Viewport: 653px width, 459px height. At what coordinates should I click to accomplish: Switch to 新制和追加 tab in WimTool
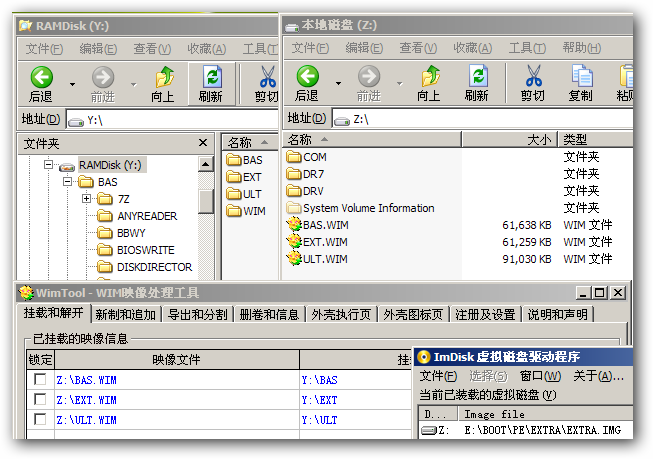(x=126, y=314)
